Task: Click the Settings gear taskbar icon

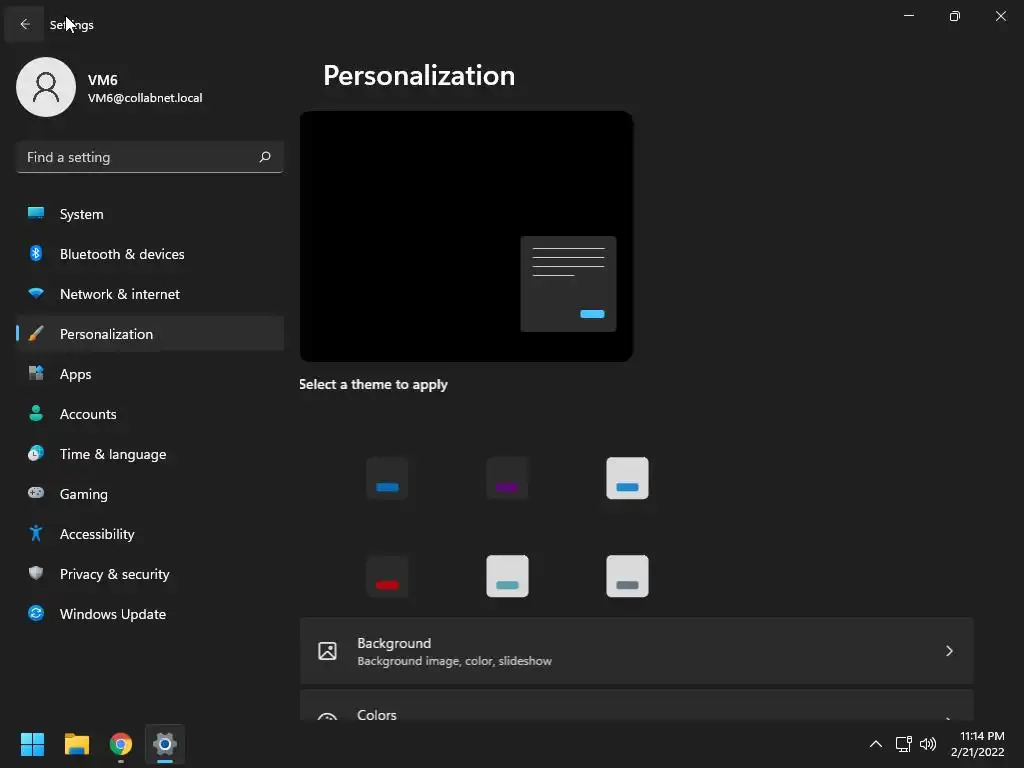Action: (x=165, y=744)
